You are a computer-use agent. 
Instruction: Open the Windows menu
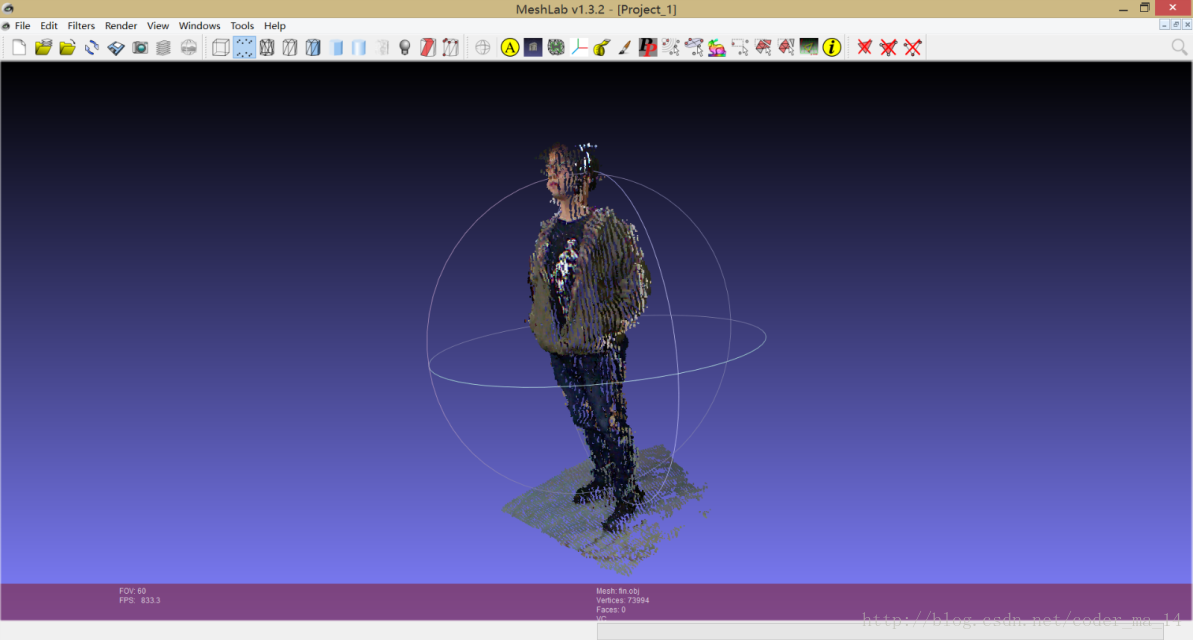point(199,26)
